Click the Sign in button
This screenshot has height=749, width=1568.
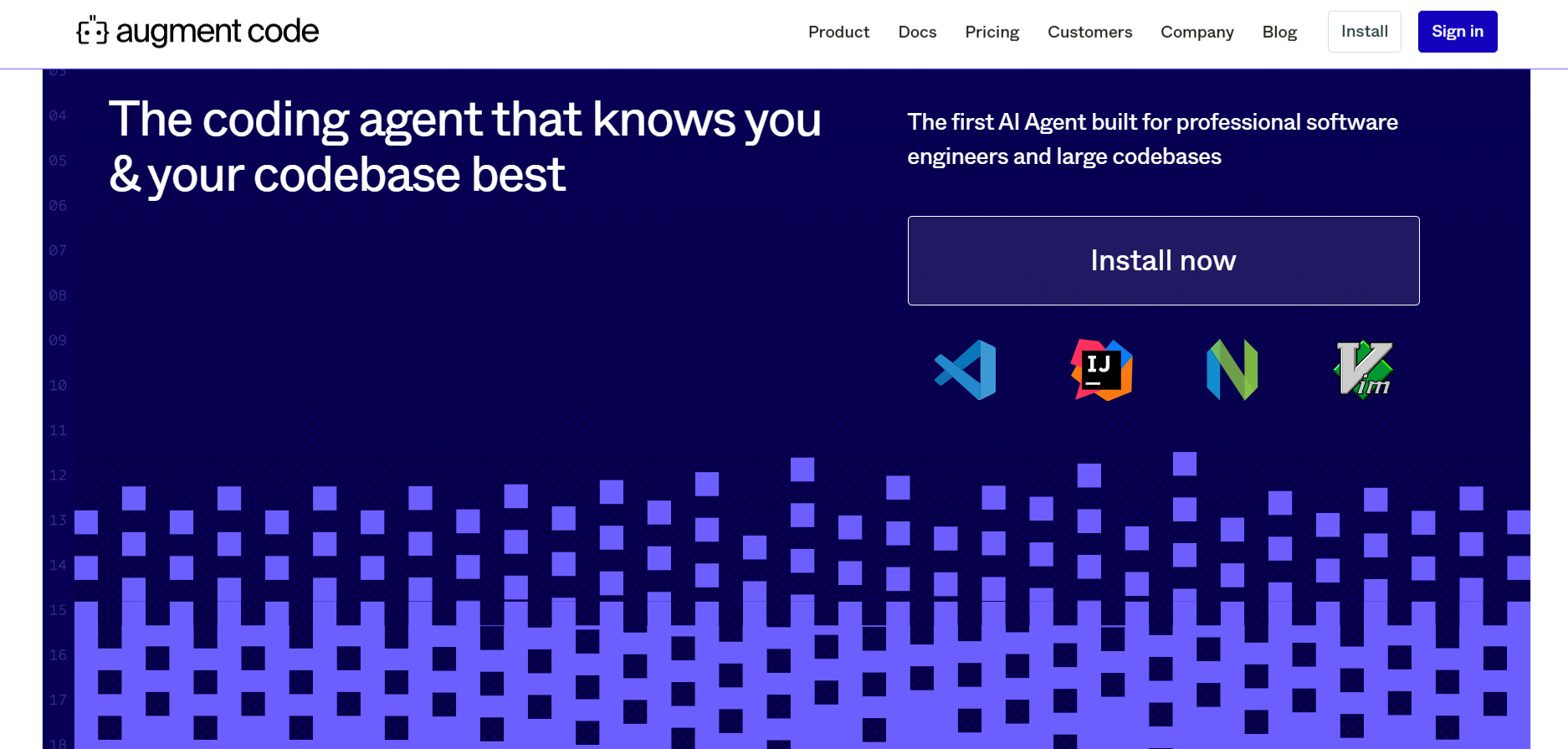(1457, 32)
